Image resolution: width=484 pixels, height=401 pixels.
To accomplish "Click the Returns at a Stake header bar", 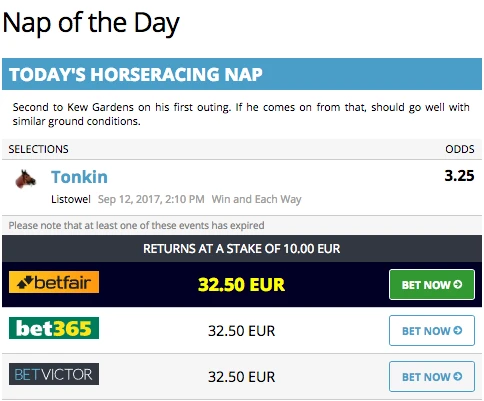I will pyautogui.click(x=242, y=249).
